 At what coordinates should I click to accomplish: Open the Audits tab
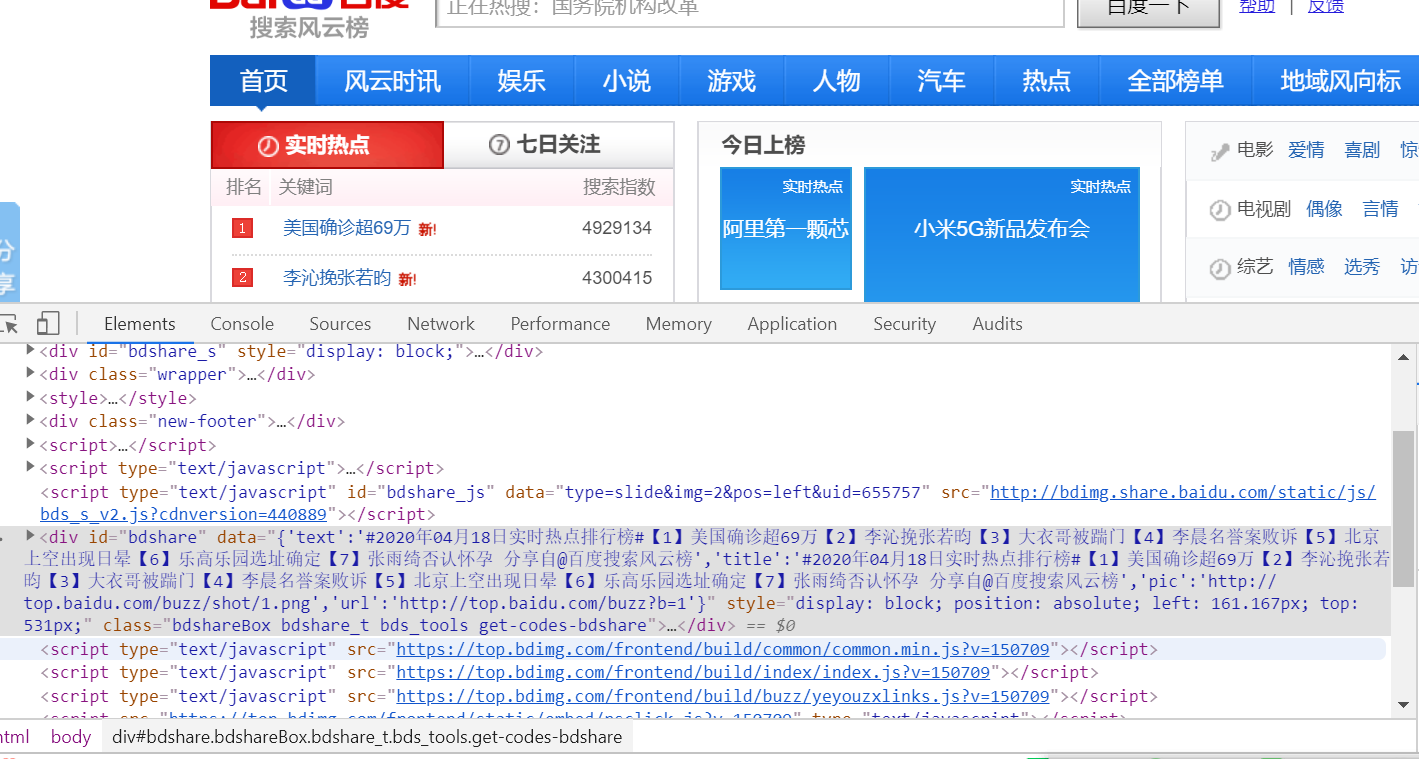(x=997, y=324)
